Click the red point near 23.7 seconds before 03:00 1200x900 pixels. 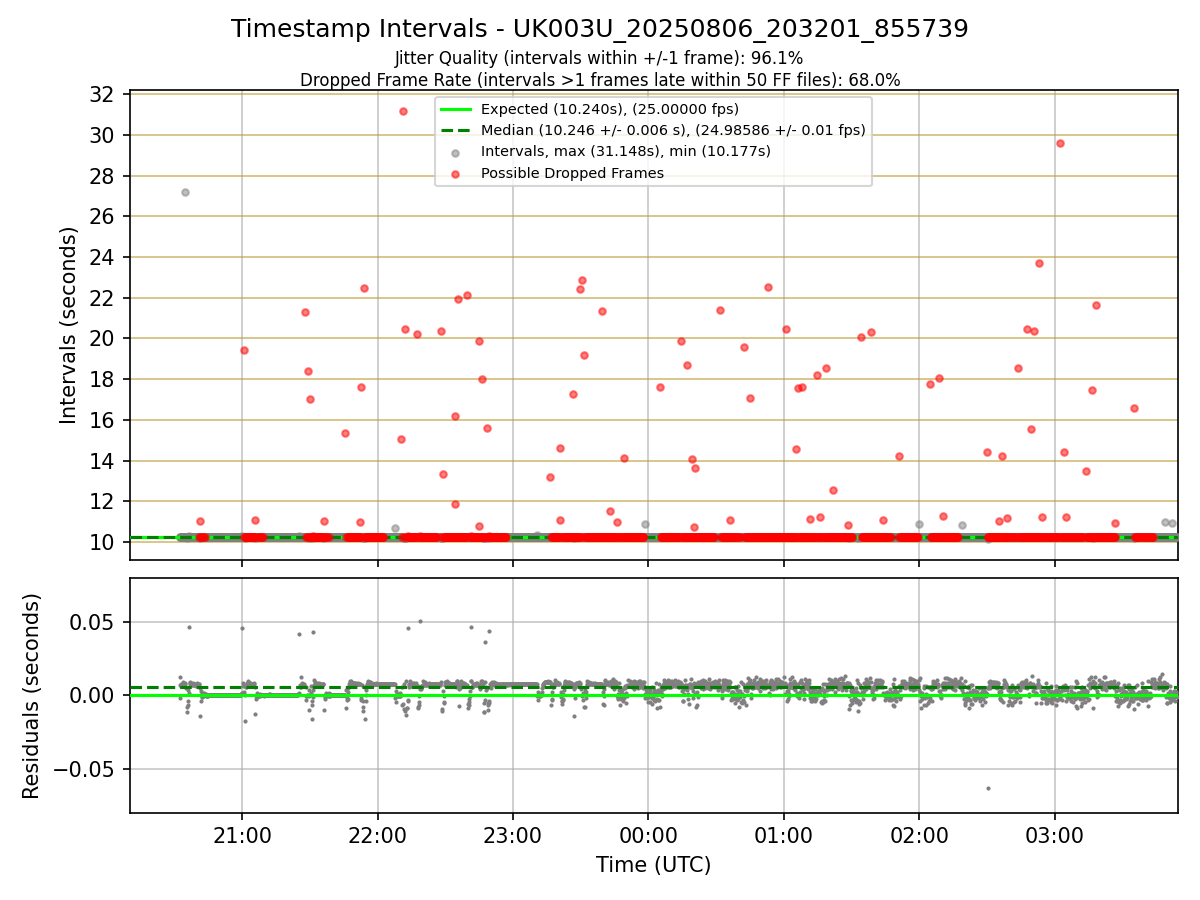(1039, 263)
